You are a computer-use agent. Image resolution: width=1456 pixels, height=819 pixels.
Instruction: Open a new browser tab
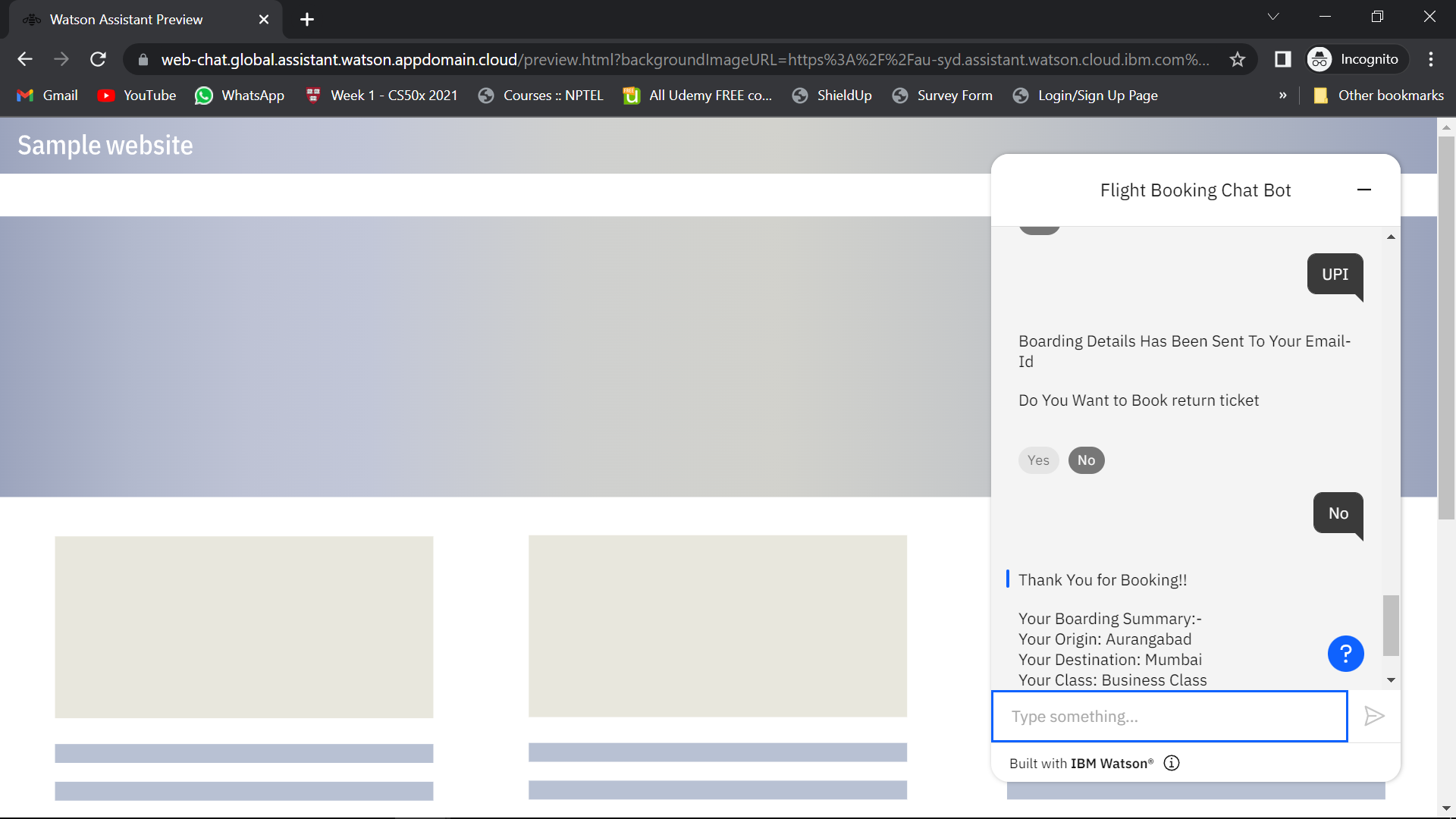[306, 20]
